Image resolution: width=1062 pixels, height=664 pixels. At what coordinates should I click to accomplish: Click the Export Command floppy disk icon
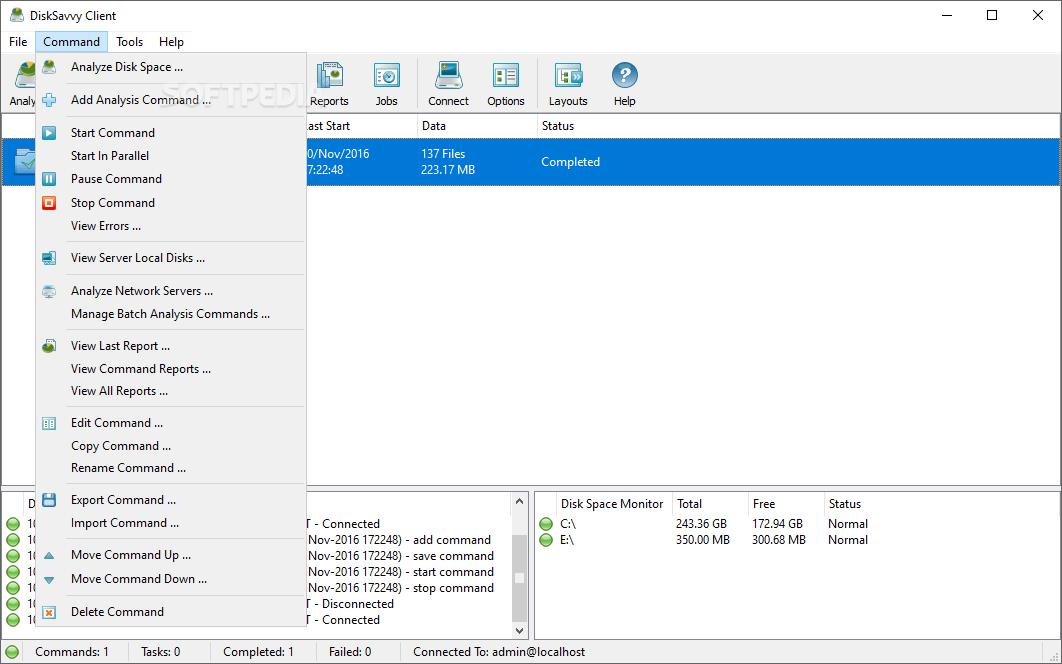(49, 500)
